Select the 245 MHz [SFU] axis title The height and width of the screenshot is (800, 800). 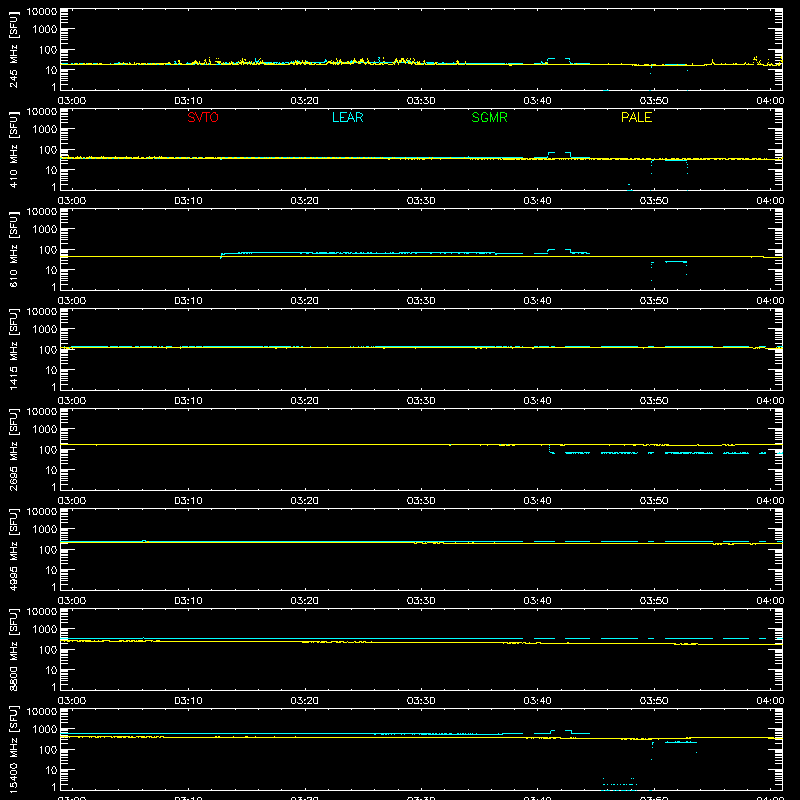click(14, 49)
